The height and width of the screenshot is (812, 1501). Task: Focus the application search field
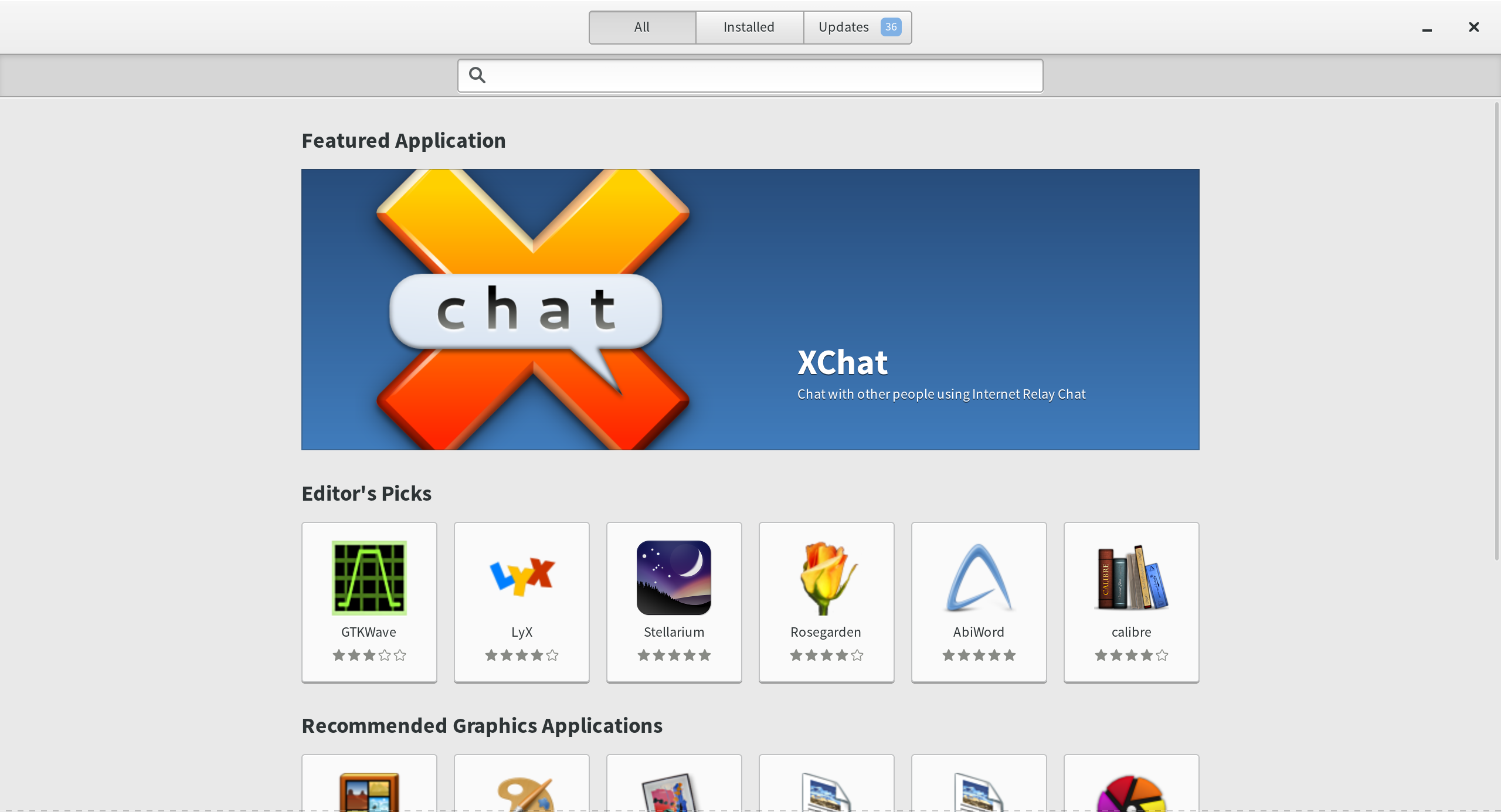750,75
